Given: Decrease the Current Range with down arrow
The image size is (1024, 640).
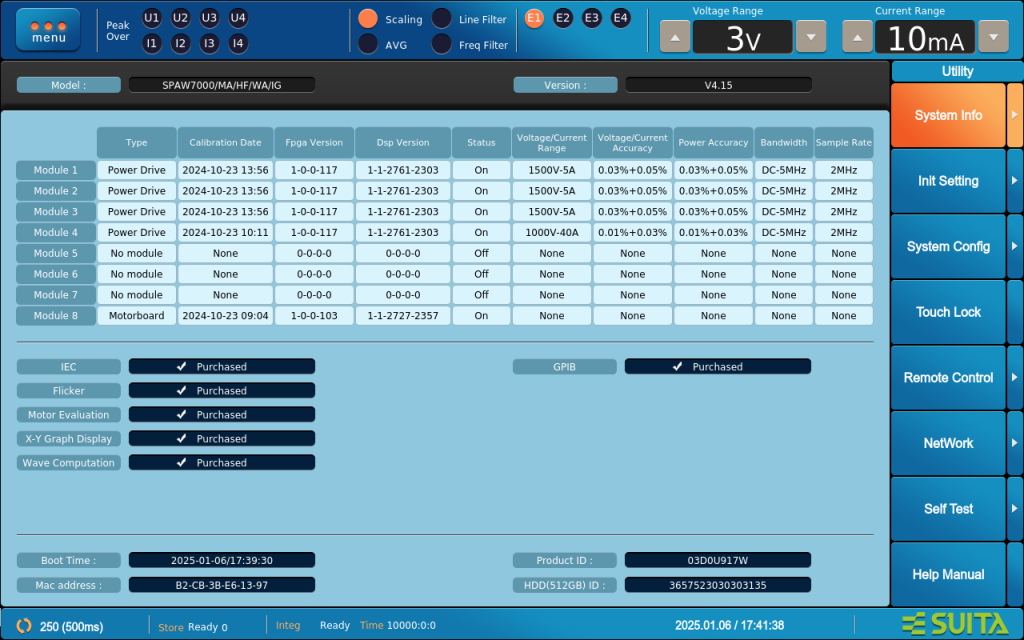Looking at the screenshot, I should (x=992, y=37).
